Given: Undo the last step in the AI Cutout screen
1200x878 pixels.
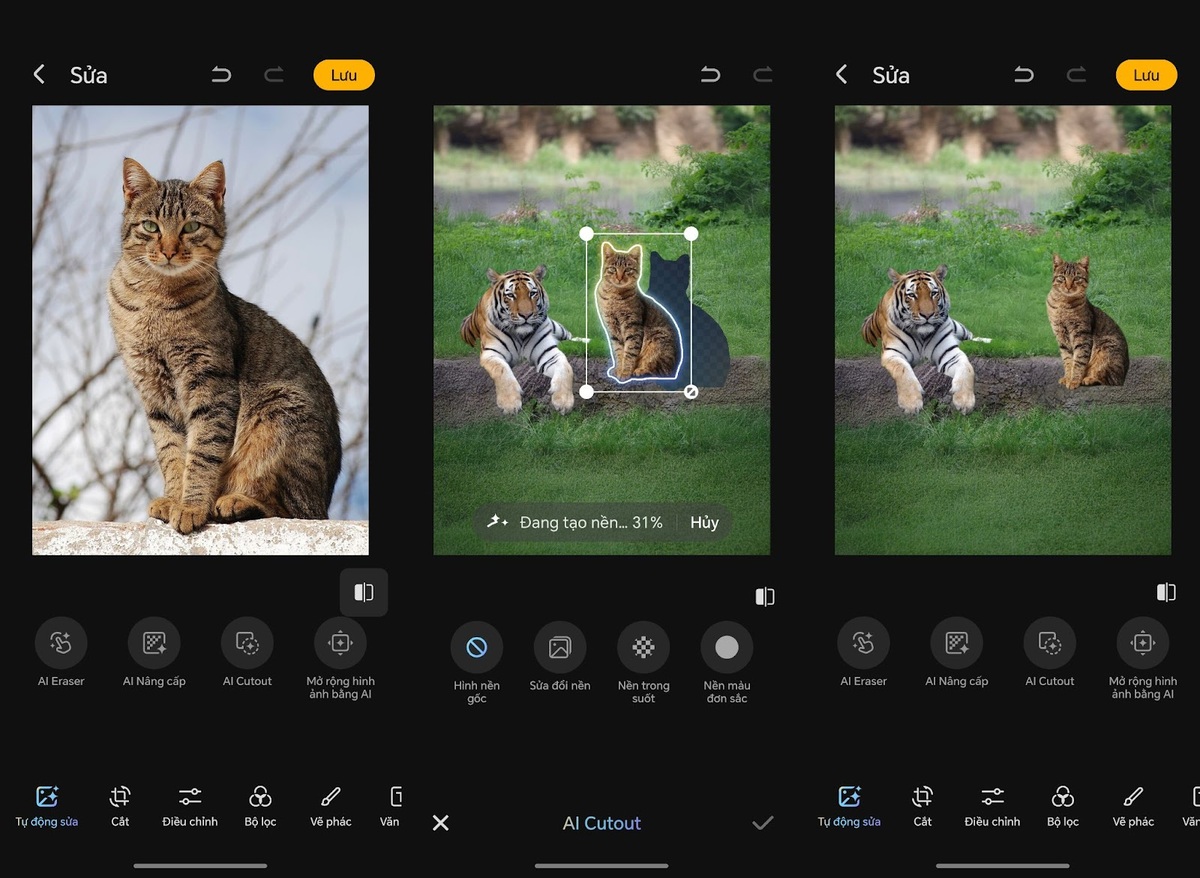Looking at the screenshot, I should pyautogui.click(x=710, y=74).
